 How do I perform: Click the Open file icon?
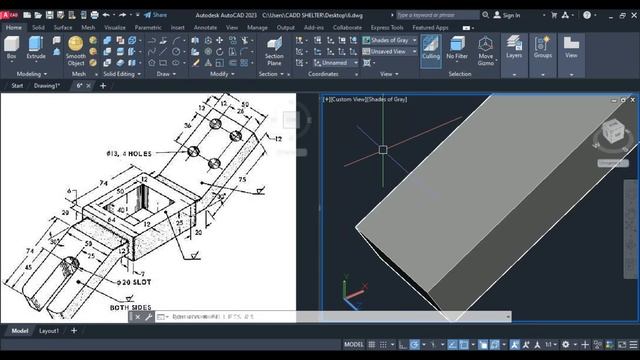coord(38,15)
